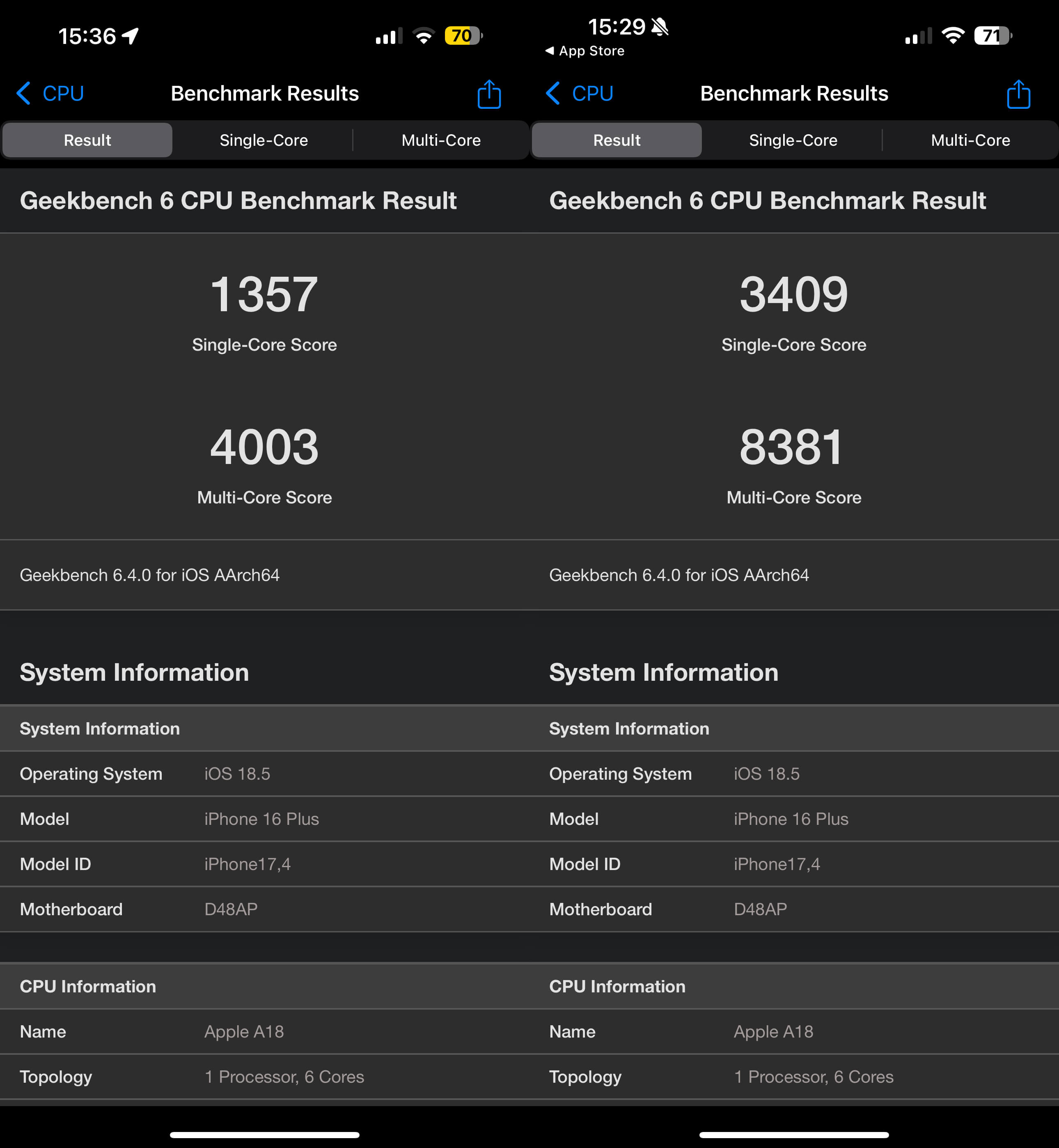Select Result tab on right screen
Screen dimensions: 1059x1148
(x=617, y=140)
